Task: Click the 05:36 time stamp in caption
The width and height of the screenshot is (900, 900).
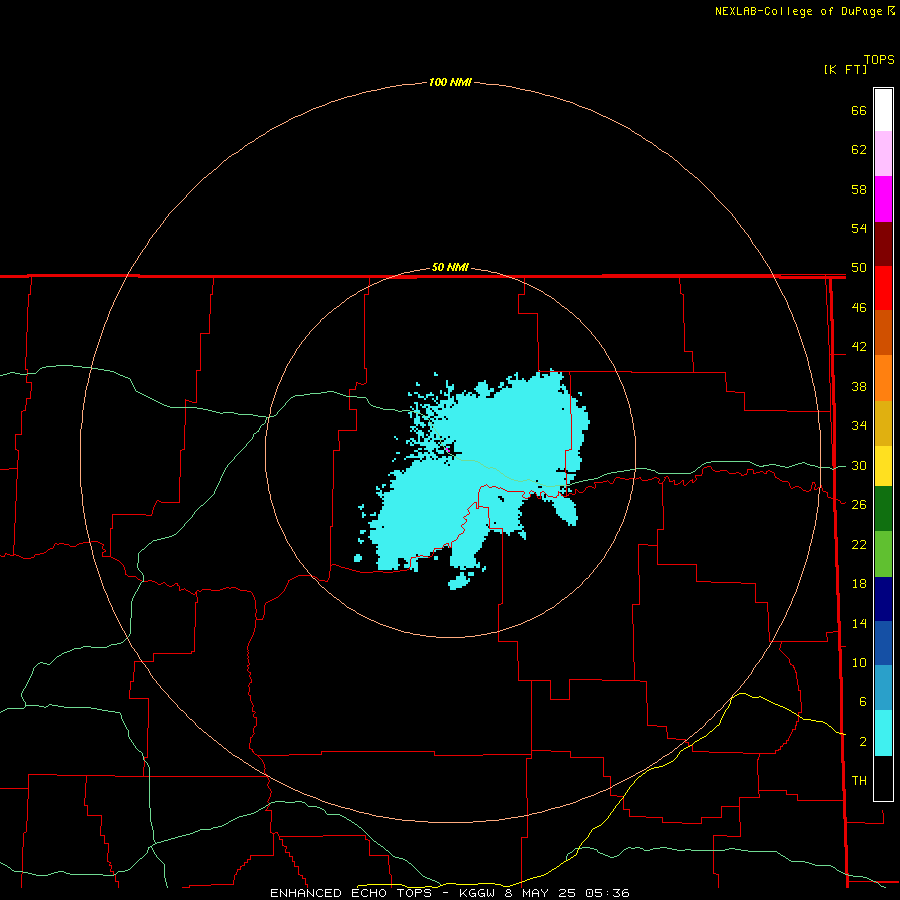Action: click(x=607, y=893)
